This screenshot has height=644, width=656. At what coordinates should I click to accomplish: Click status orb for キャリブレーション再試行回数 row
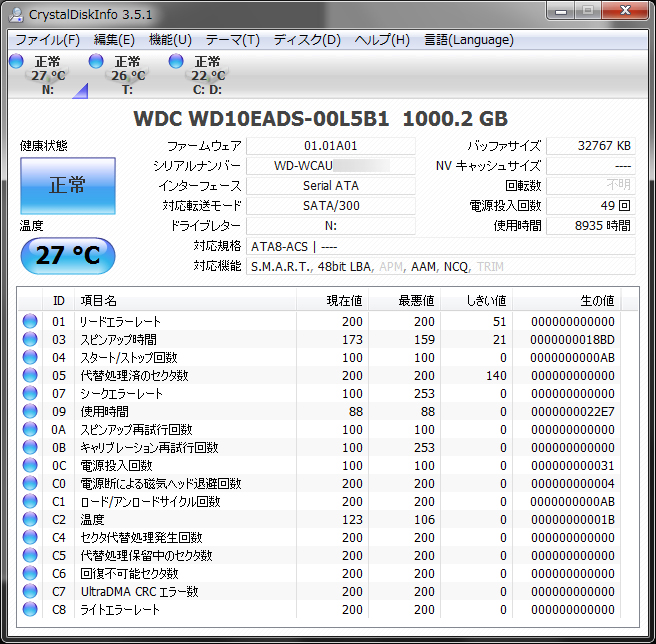[x=30, y=447]
